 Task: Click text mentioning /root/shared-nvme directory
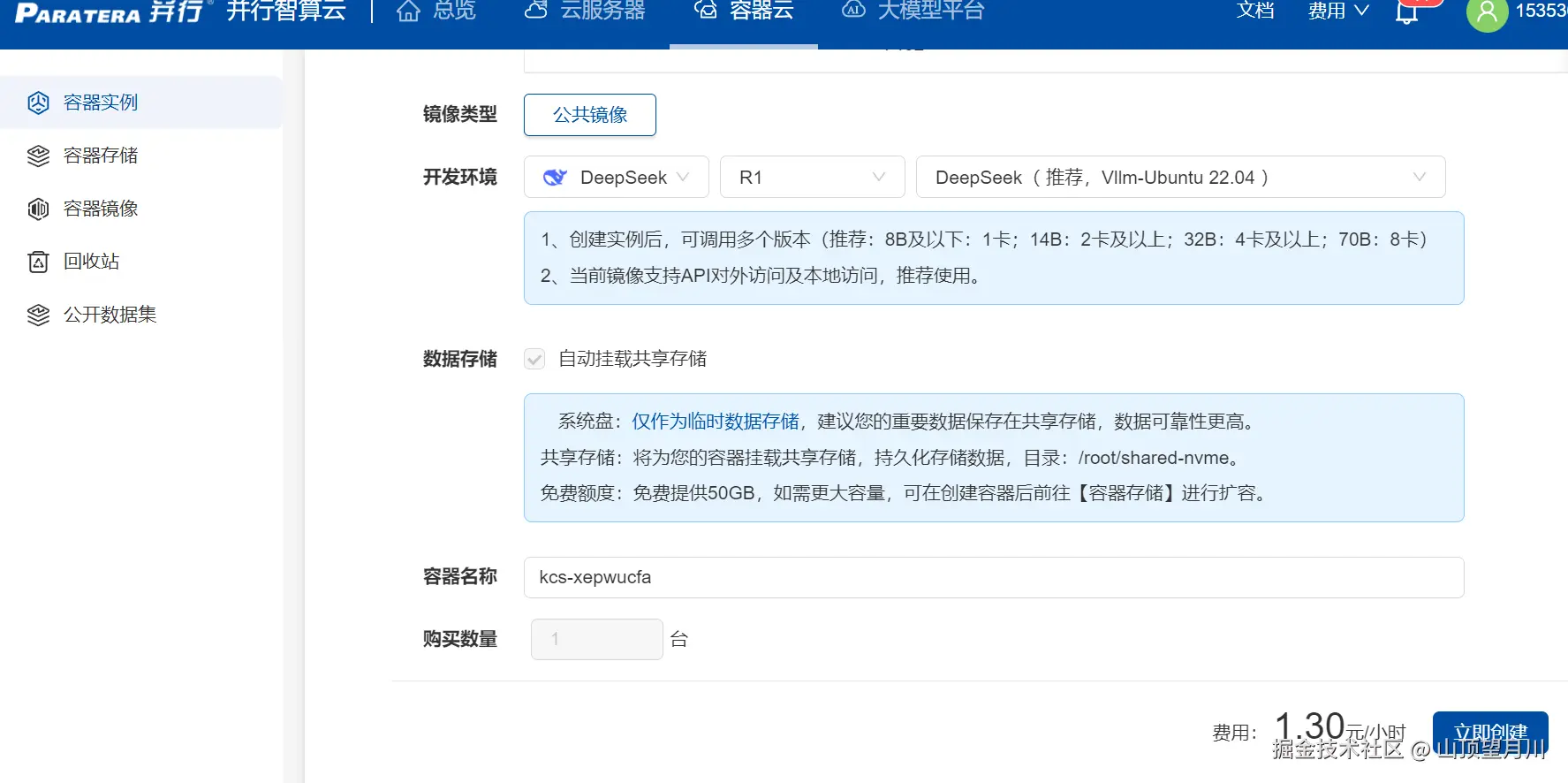[x=892, y=458]
